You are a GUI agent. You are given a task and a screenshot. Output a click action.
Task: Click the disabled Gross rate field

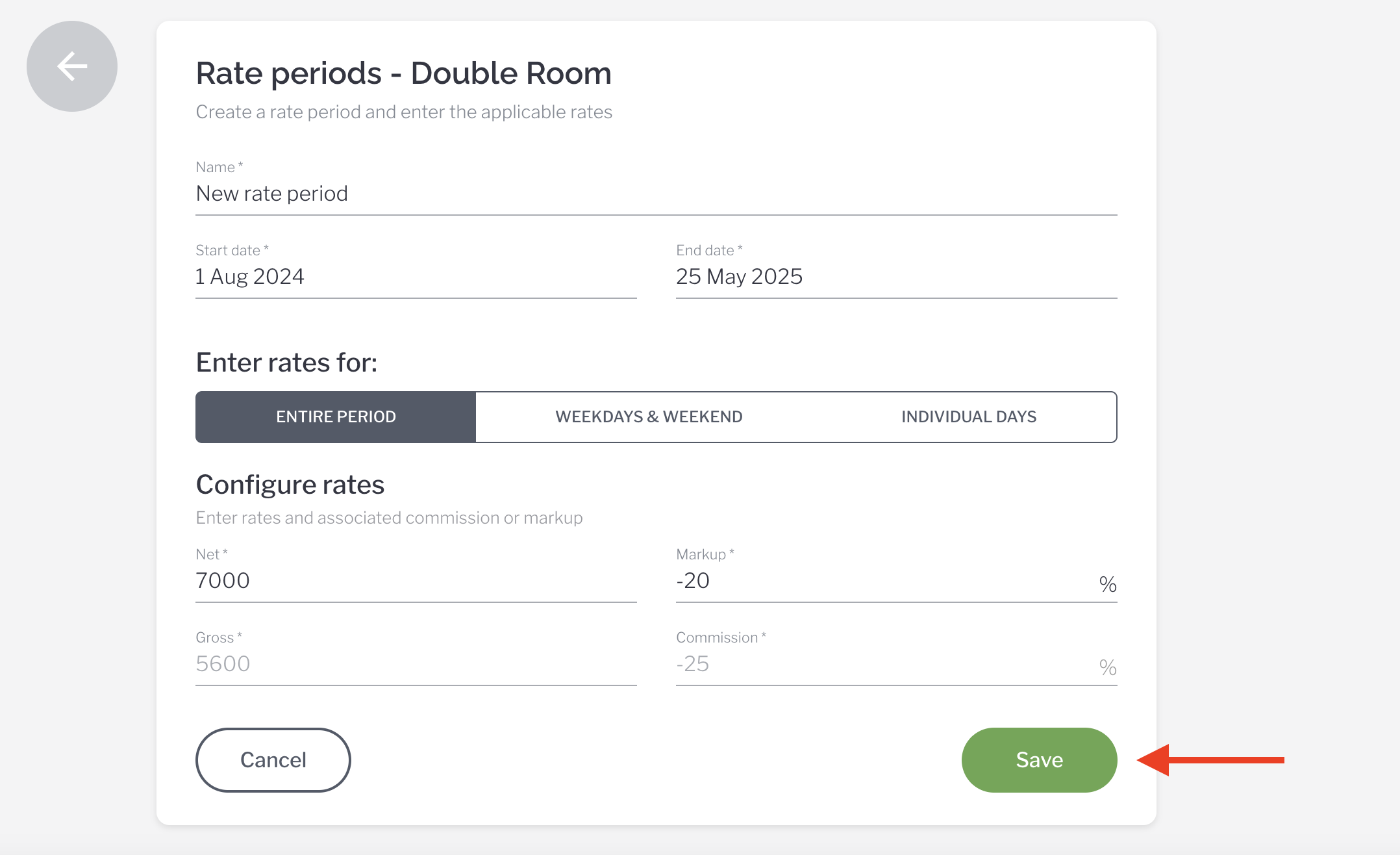pyautogui.click(x=416, y=664)
